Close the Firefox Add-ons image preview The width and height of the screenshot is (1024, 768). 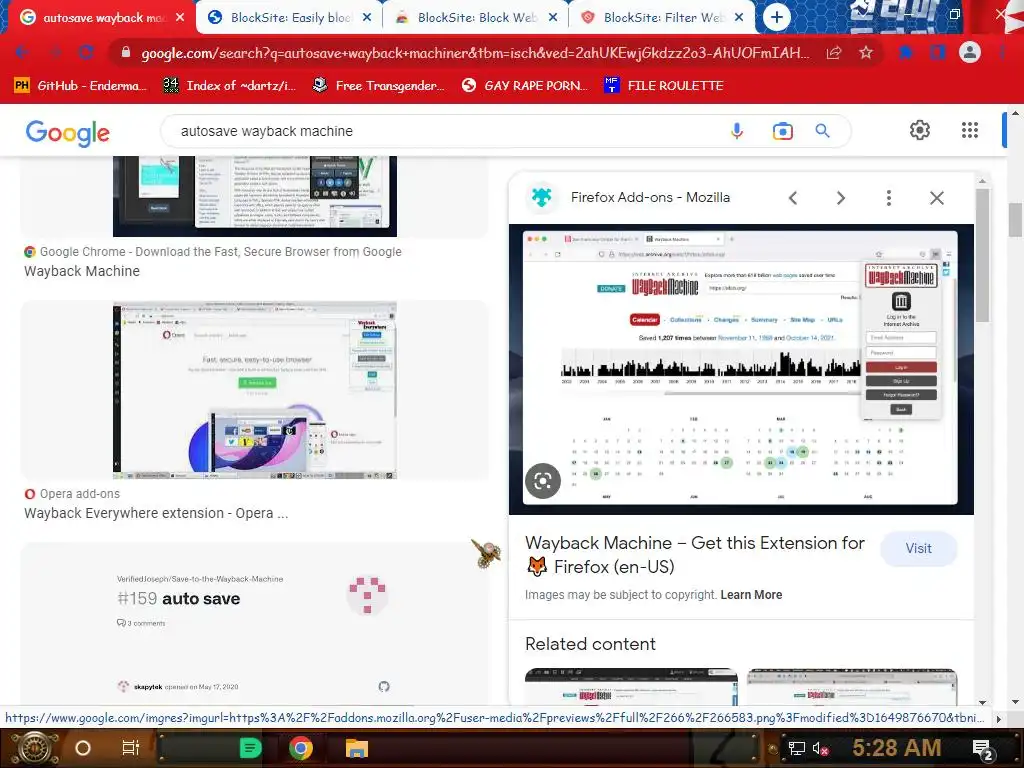click(936, 198)
